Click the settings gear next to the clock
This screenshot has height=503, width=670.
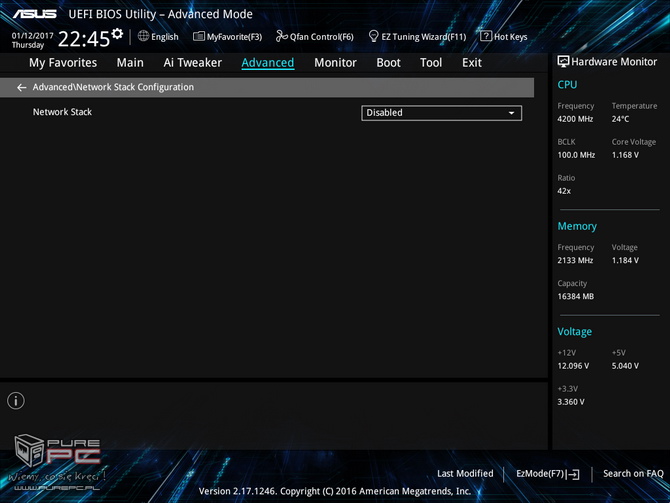[117, 34]
